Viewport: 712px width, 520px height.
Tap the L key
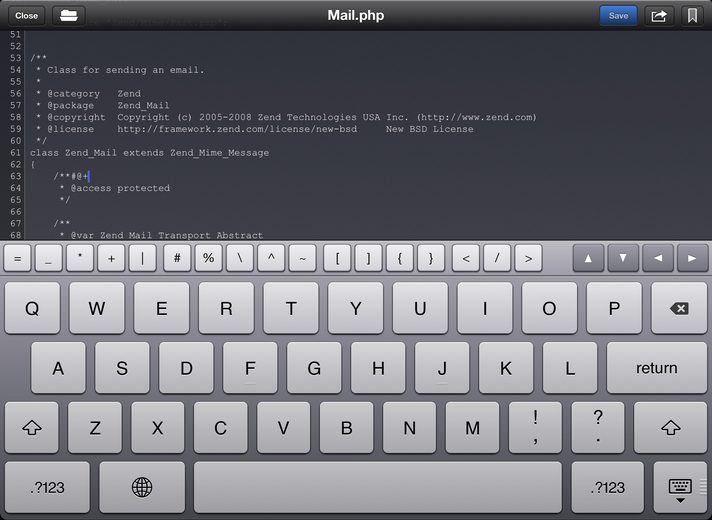coord(570,367)
